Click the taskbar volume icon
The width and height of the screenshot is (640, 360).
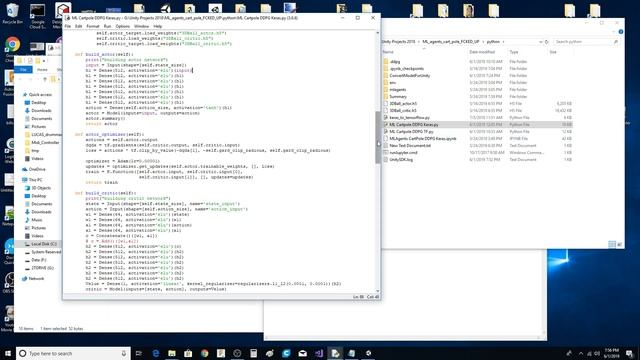pyautogui.click(x=597, y=353)
